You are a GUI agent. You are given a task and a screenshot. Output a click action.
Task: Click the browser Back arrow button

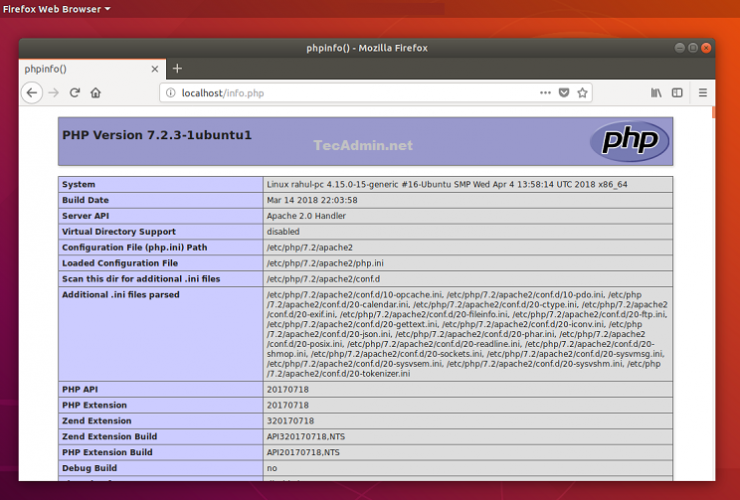32,93
